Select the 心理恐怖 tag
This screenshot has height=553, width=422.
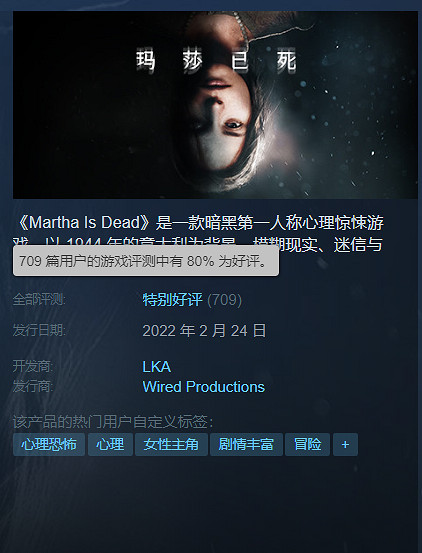click(x=49, y=444)
